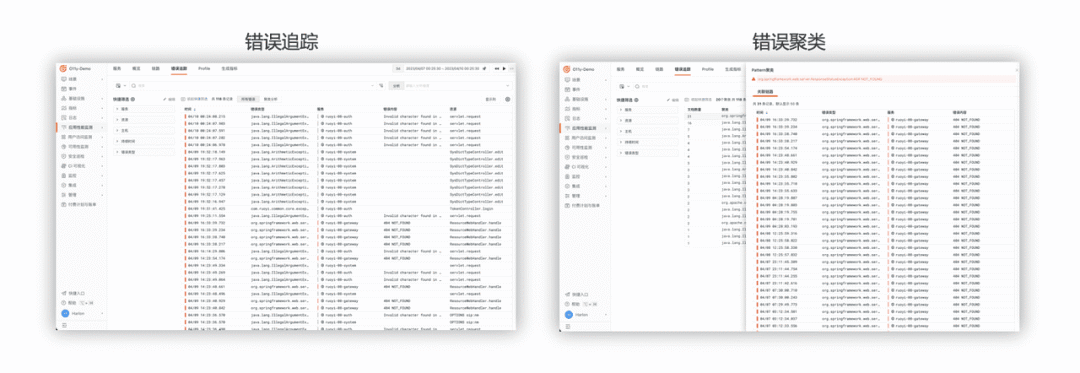
Task: Click the column settings gear in 错误追踪 window
Action: coord(508,99)
